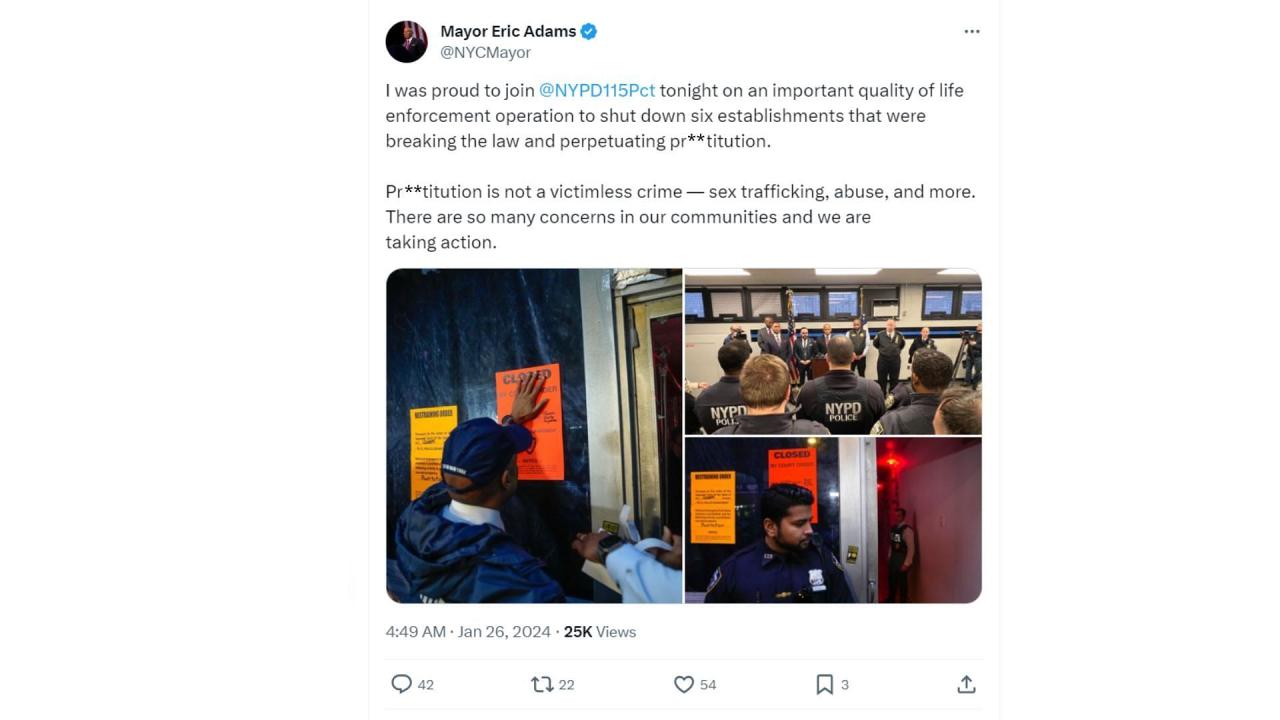
Task: Open photo of officer near closed notice
Action: click(833, 520)
